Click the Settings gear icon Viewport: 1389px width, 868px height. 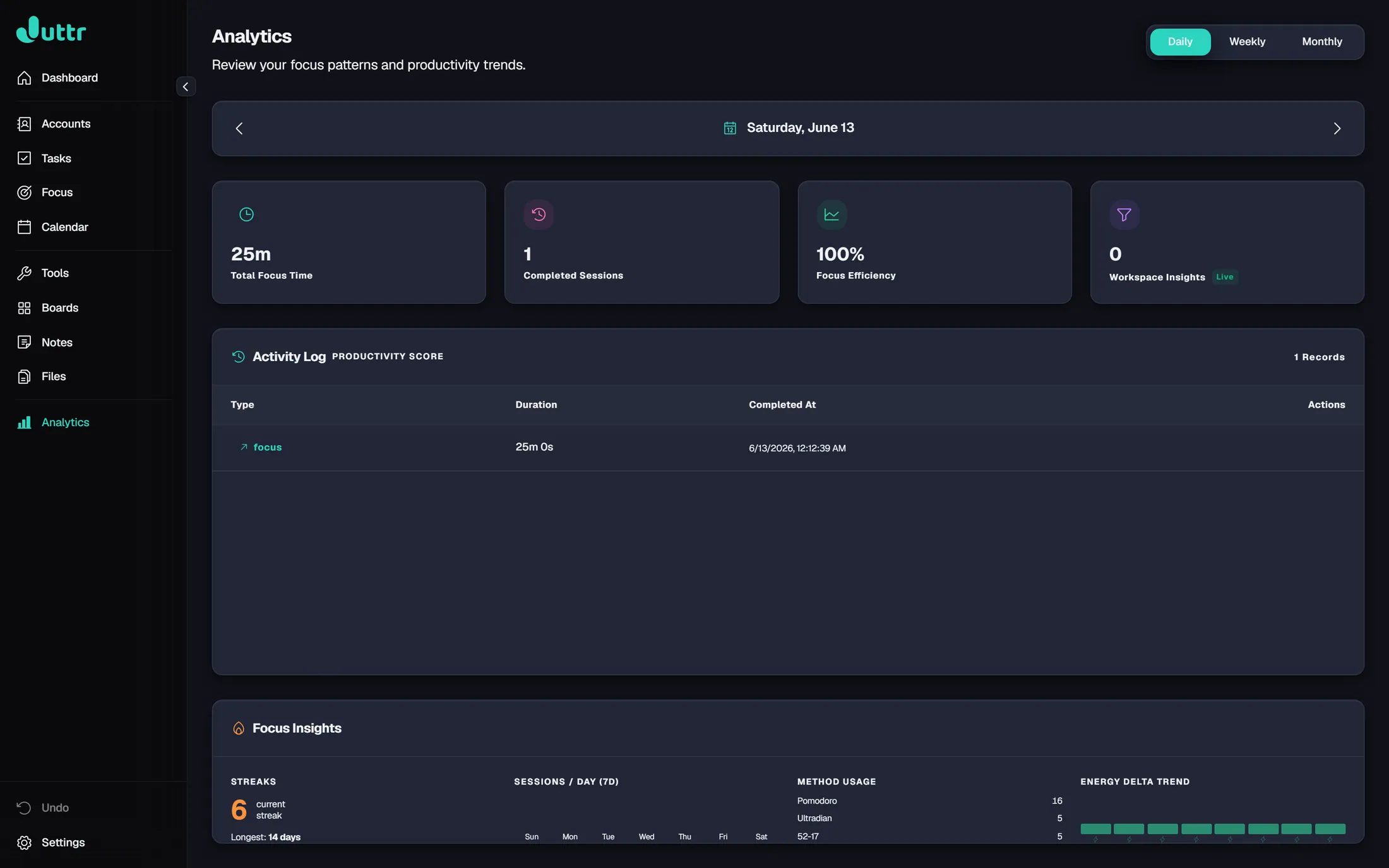pos(24,843)
